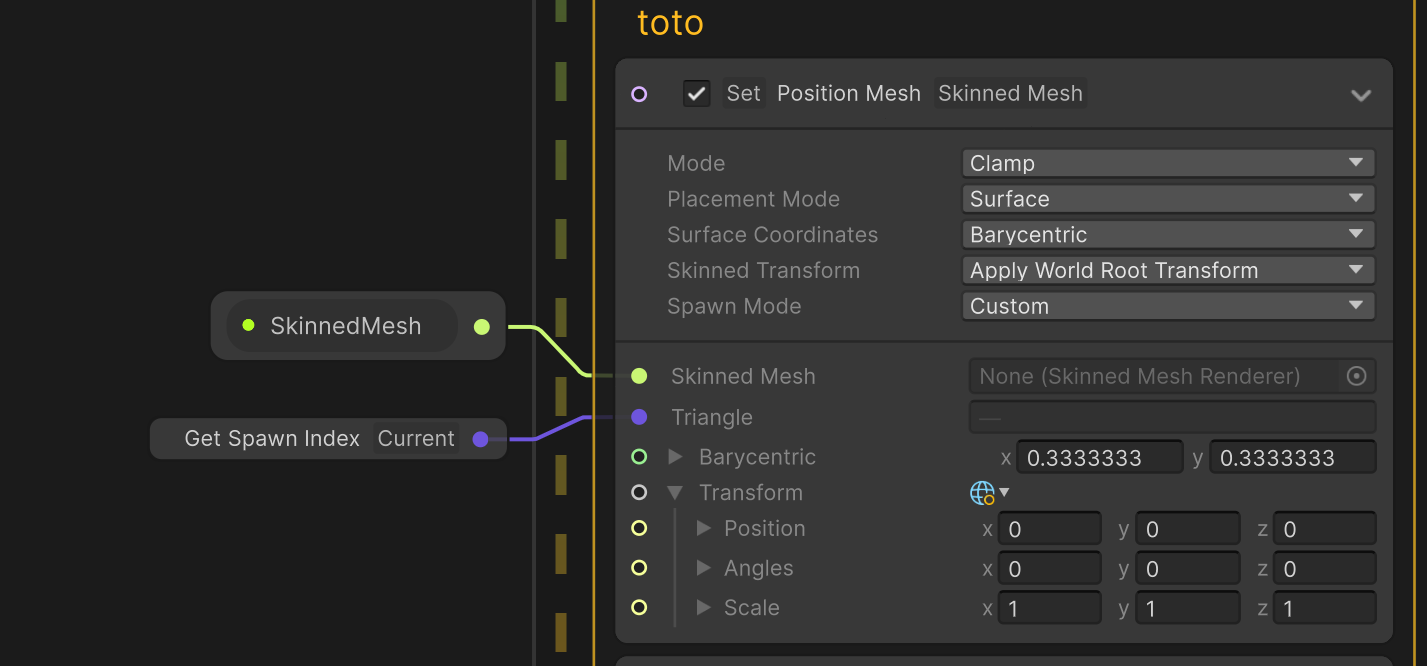Toggle the Set Position Mesh enable checkbox

[696, 92]
